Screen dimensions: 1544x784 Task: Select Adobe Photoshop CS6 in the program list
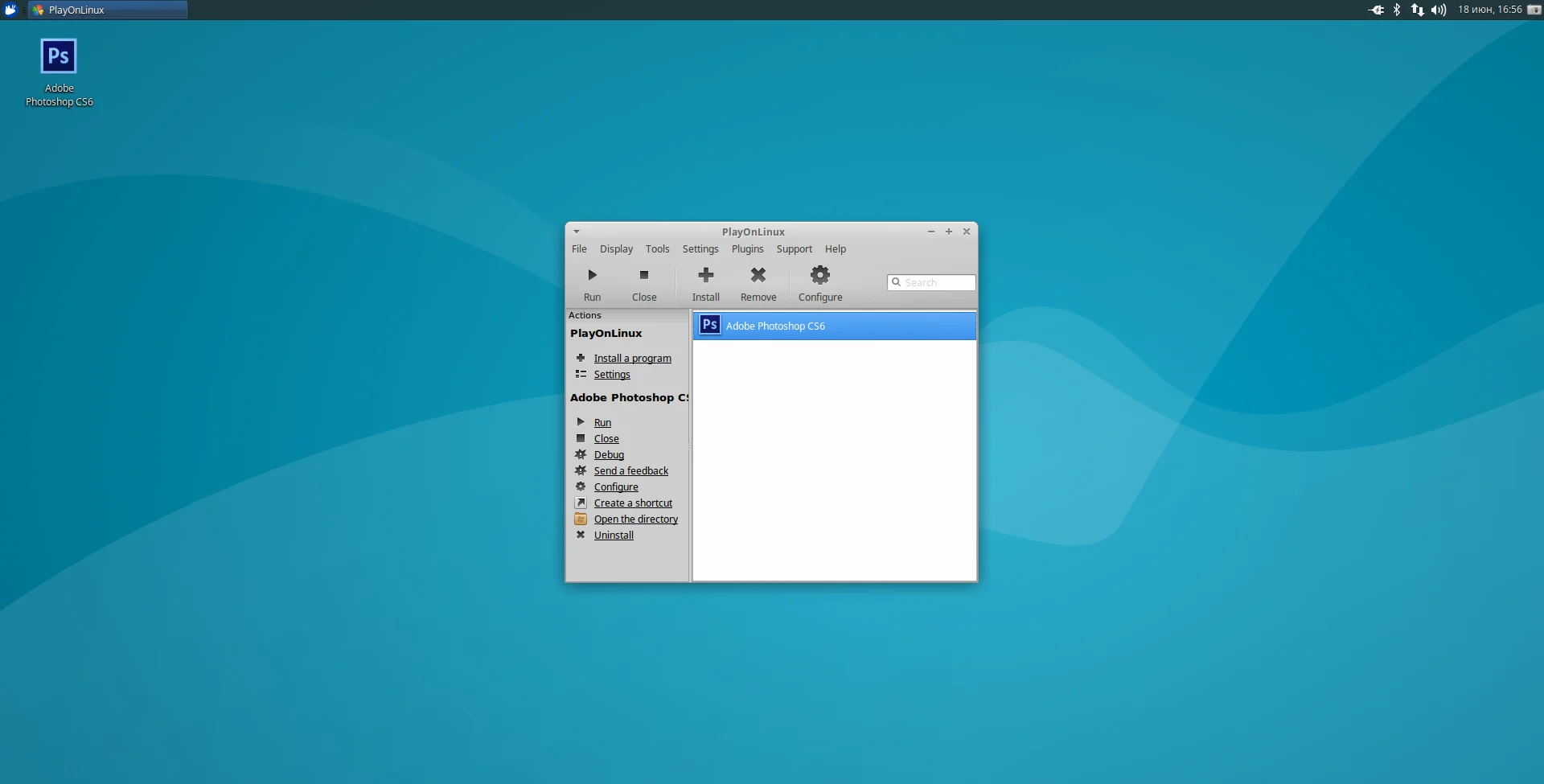(x=834, y=326)
